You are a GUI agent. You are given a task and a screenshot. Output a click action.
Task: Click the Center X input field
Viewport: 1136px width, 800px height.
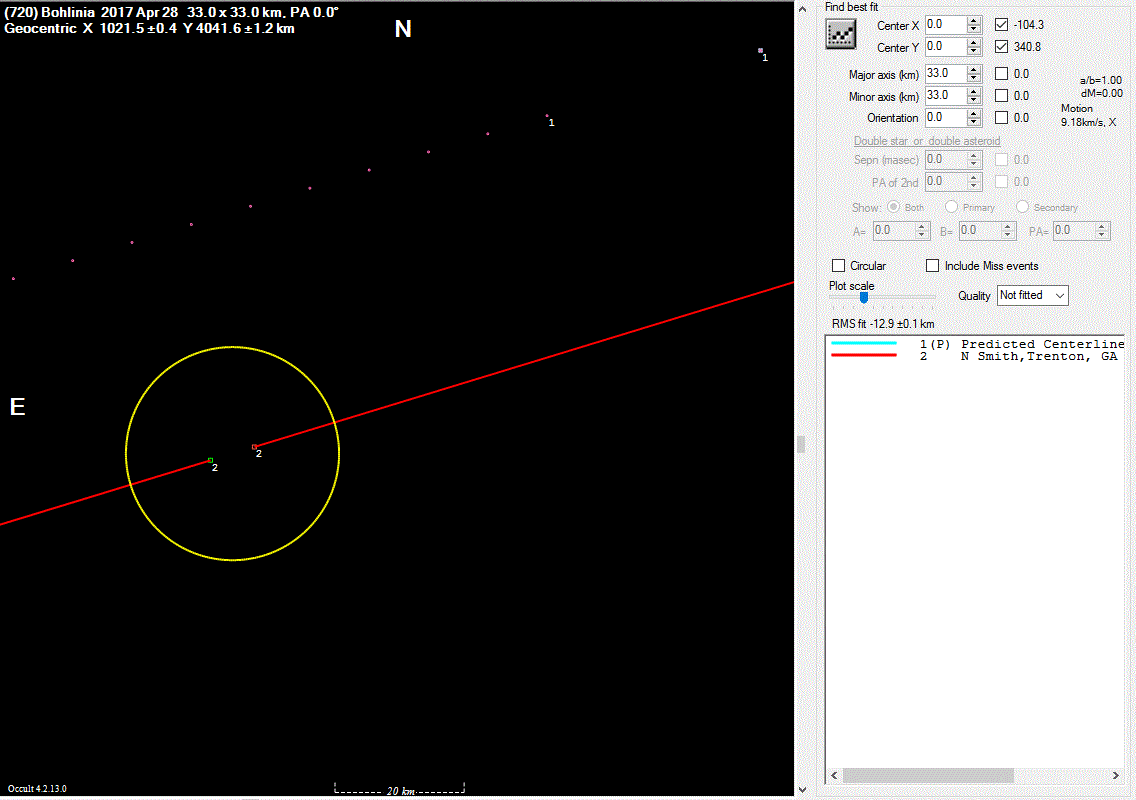coord(945,25)
